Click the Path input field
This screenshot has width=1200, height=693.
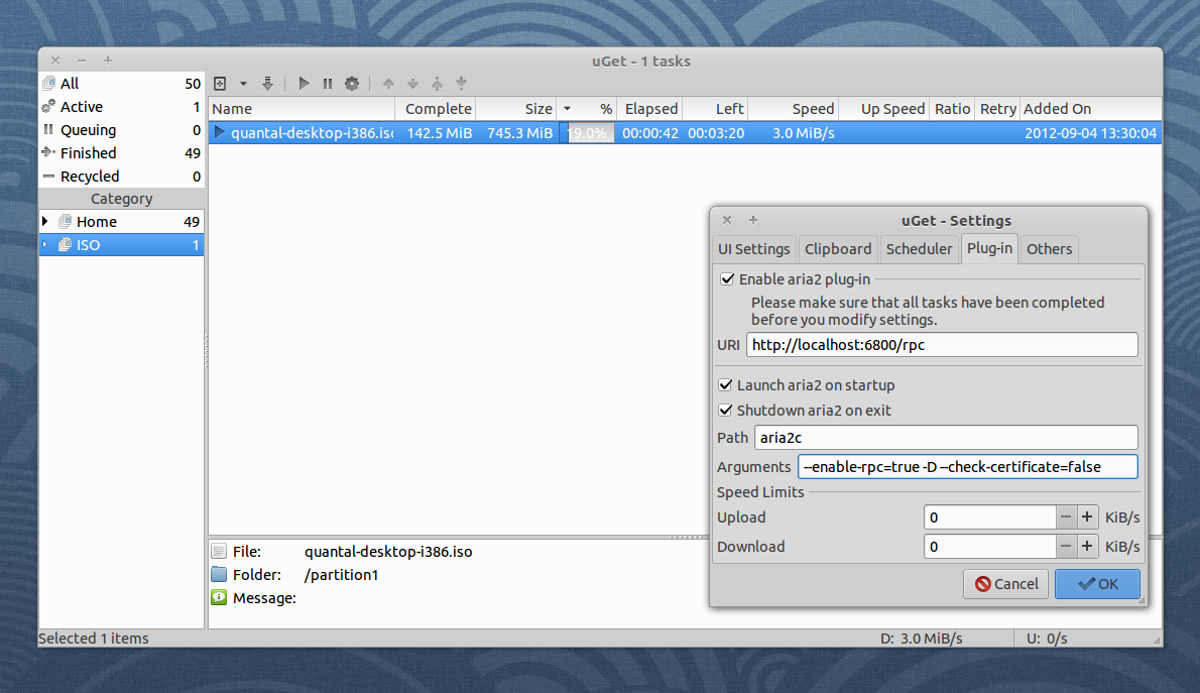946,437
